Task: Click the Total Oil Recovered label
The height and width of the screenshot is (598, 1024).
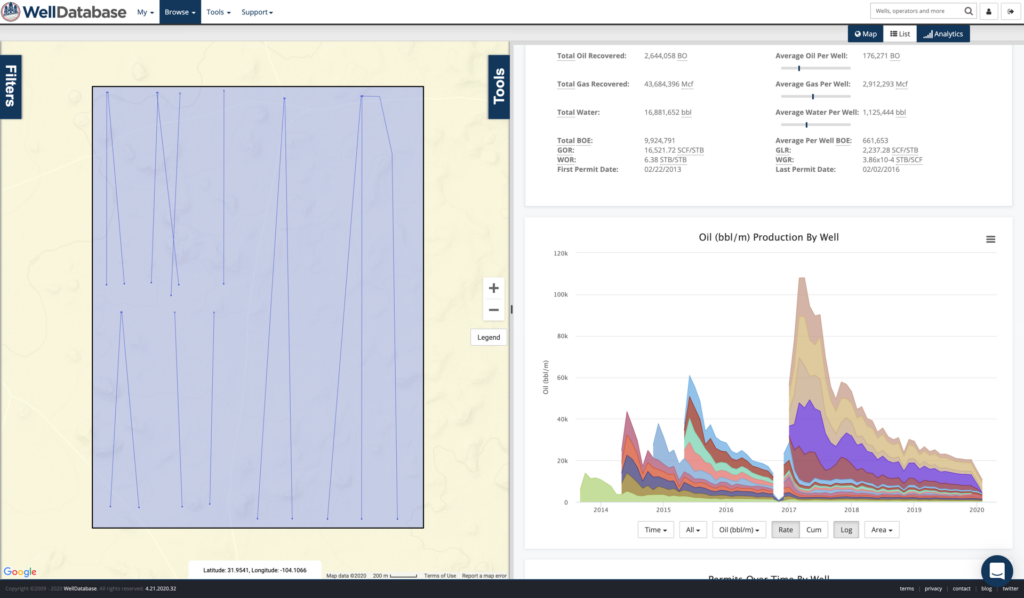Action: pos(591,56)
